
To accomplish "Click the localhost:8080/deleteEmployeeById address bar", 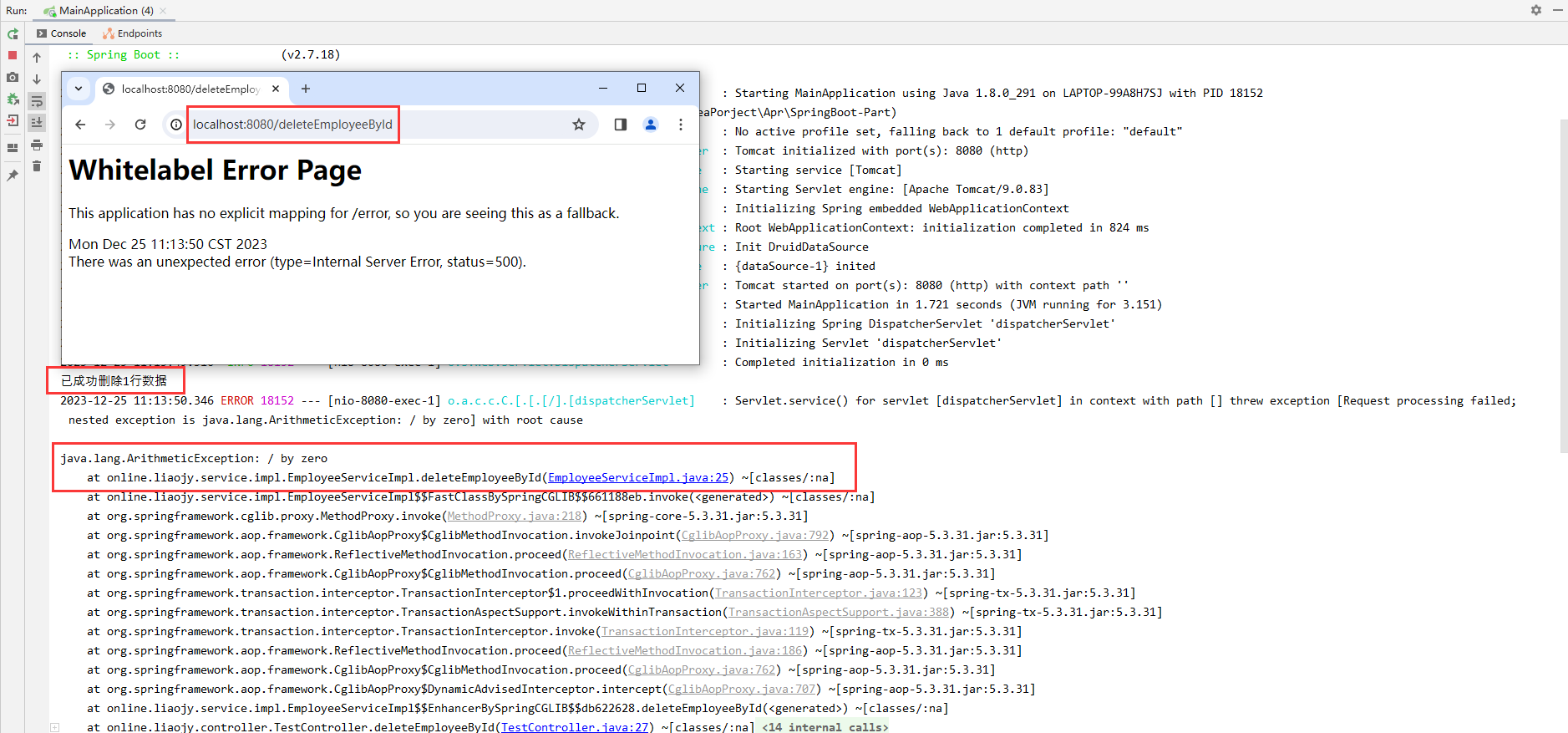I will pos(292,125).
